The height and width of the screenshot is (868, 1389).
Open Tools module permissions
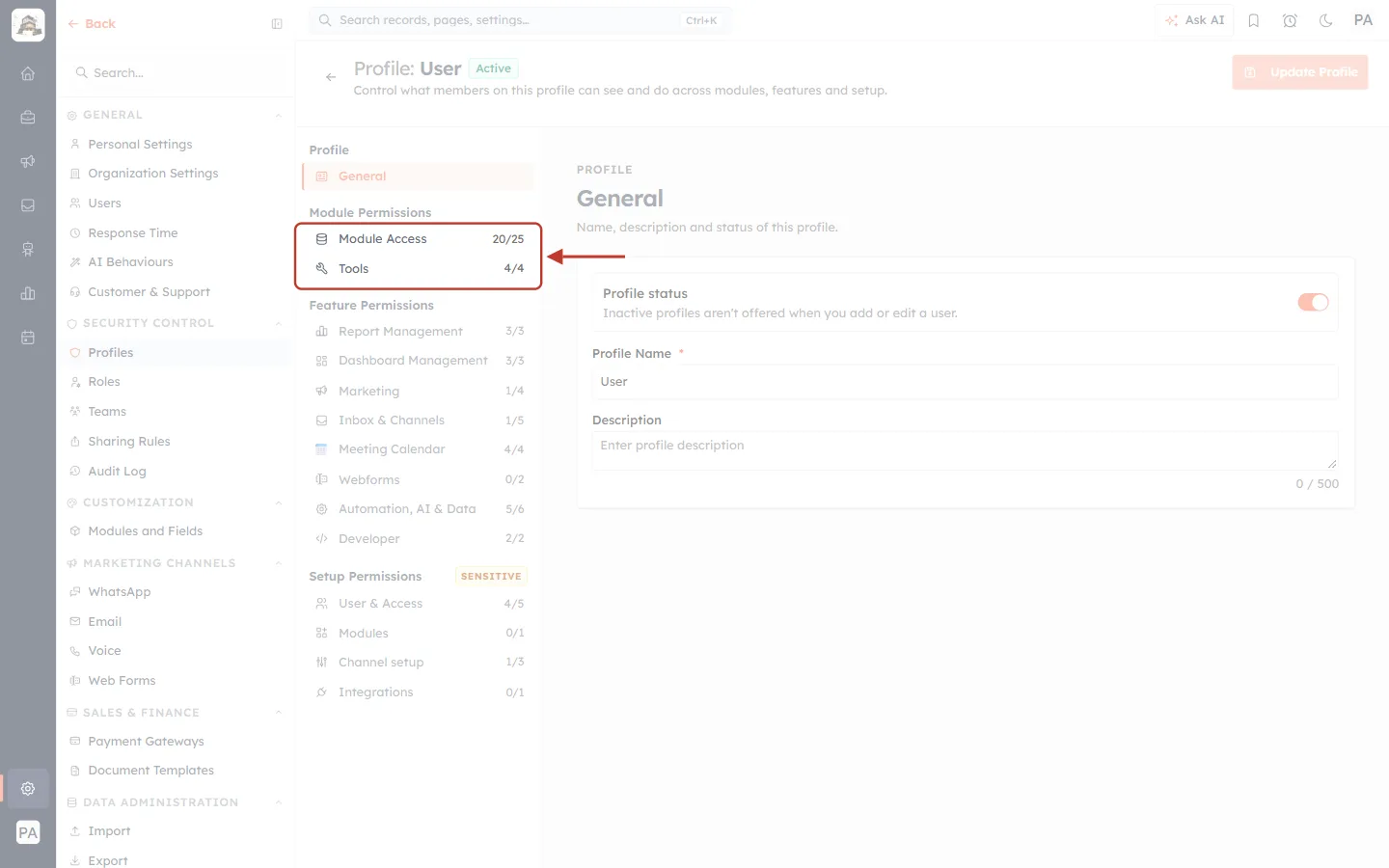tap(419, 269)
